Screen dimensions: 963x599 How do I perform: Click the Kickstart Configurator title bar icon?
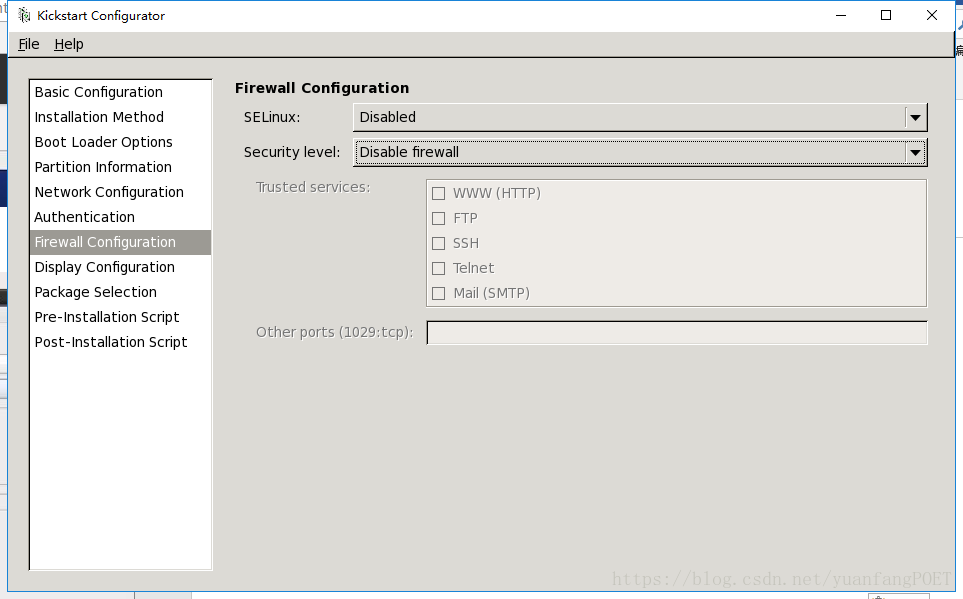(24, 15)
